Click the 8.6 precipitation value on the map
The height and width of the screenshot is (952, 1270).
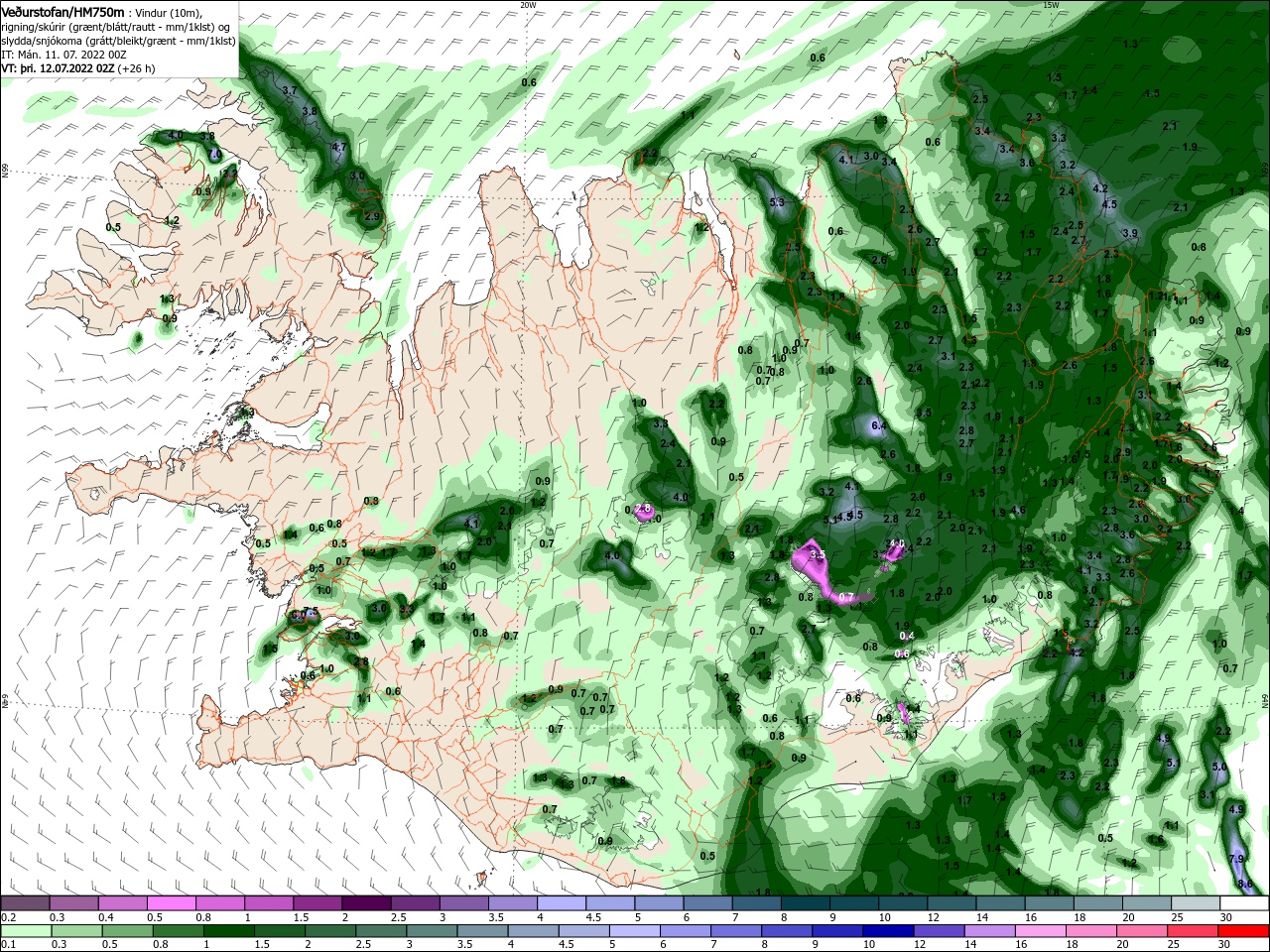[x=1245, y=883]
